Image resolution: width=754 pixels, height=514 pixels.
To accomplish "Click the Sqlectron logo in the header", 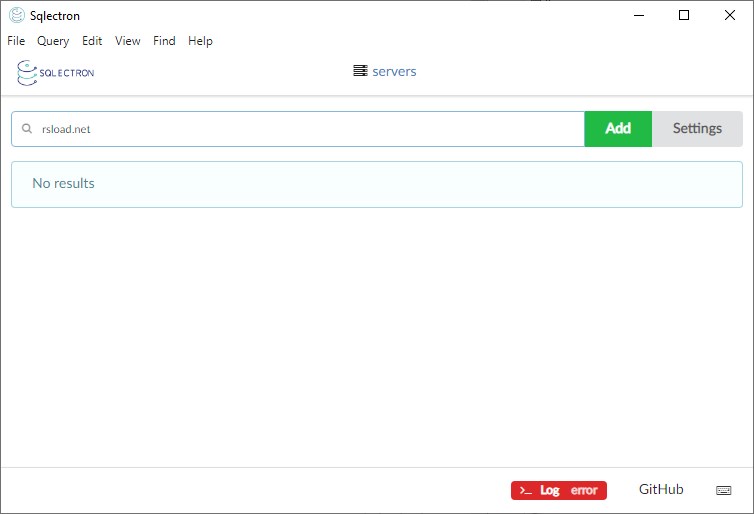I will point(55,73).
